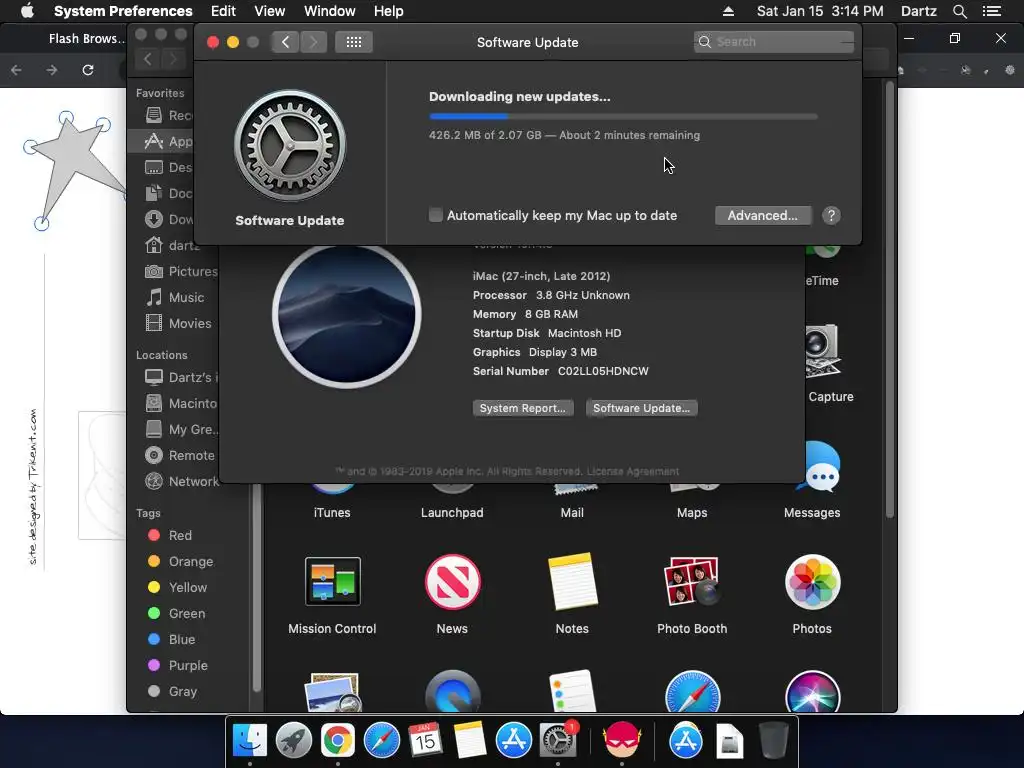Open the Flash browser icon in Dock
The width and height of the screenshot is (1024, 768).
click(x=622, y=741)
